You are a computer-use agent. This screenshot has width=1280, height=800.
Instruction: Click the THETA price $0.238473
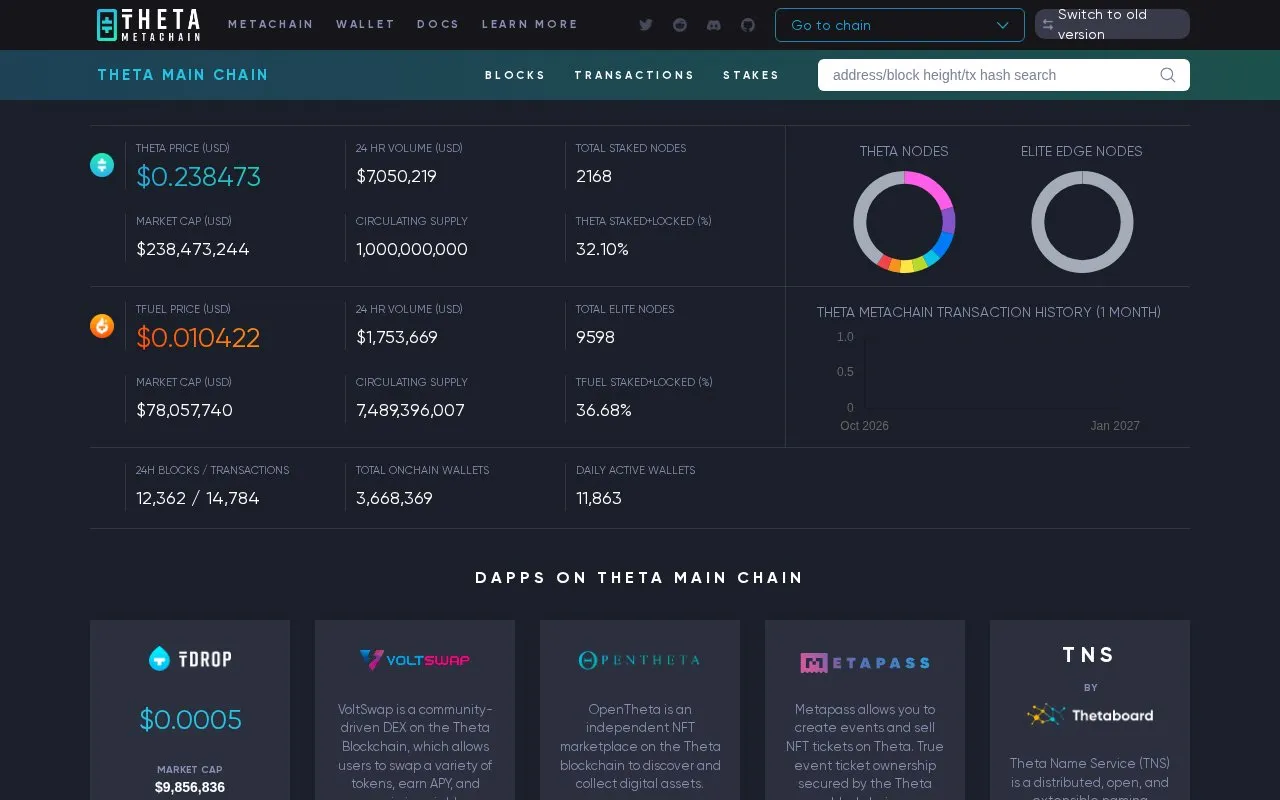(x=198, y=177)
